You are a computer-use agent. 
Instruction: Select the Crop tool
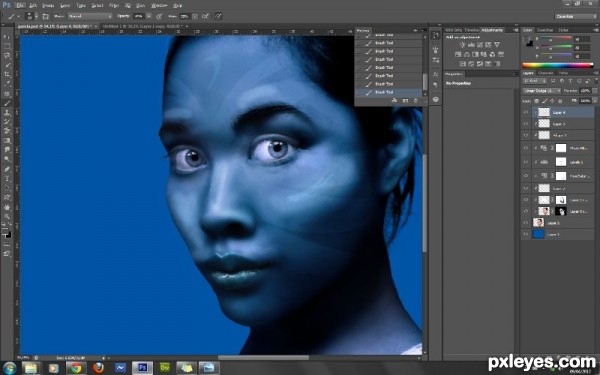tap(7, 74)
